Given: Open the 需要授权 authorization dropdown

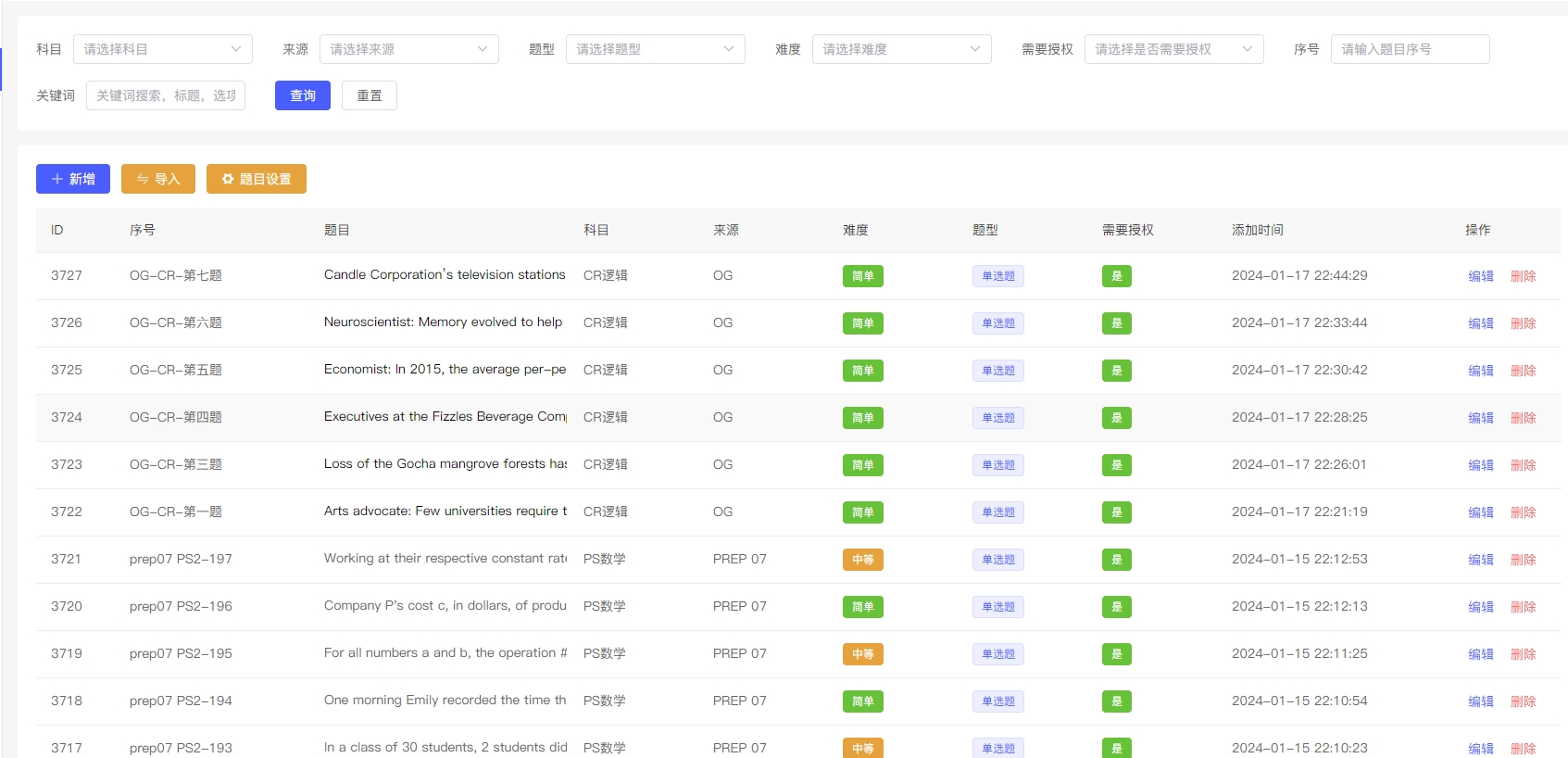Looking at the screenshot, I should [1173, 49].
